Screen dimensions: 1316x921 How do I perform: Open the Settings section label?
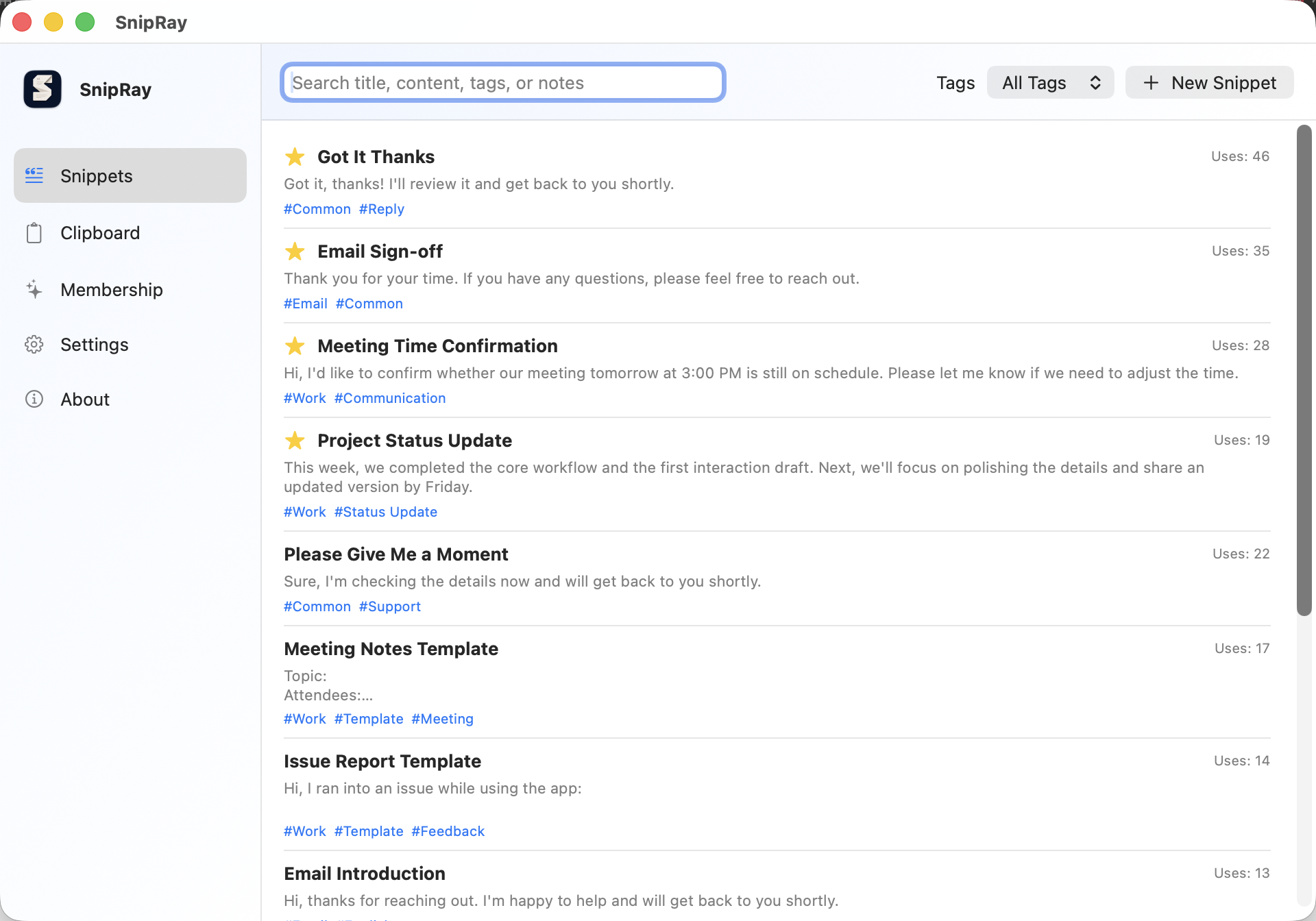tap(95, 344)
